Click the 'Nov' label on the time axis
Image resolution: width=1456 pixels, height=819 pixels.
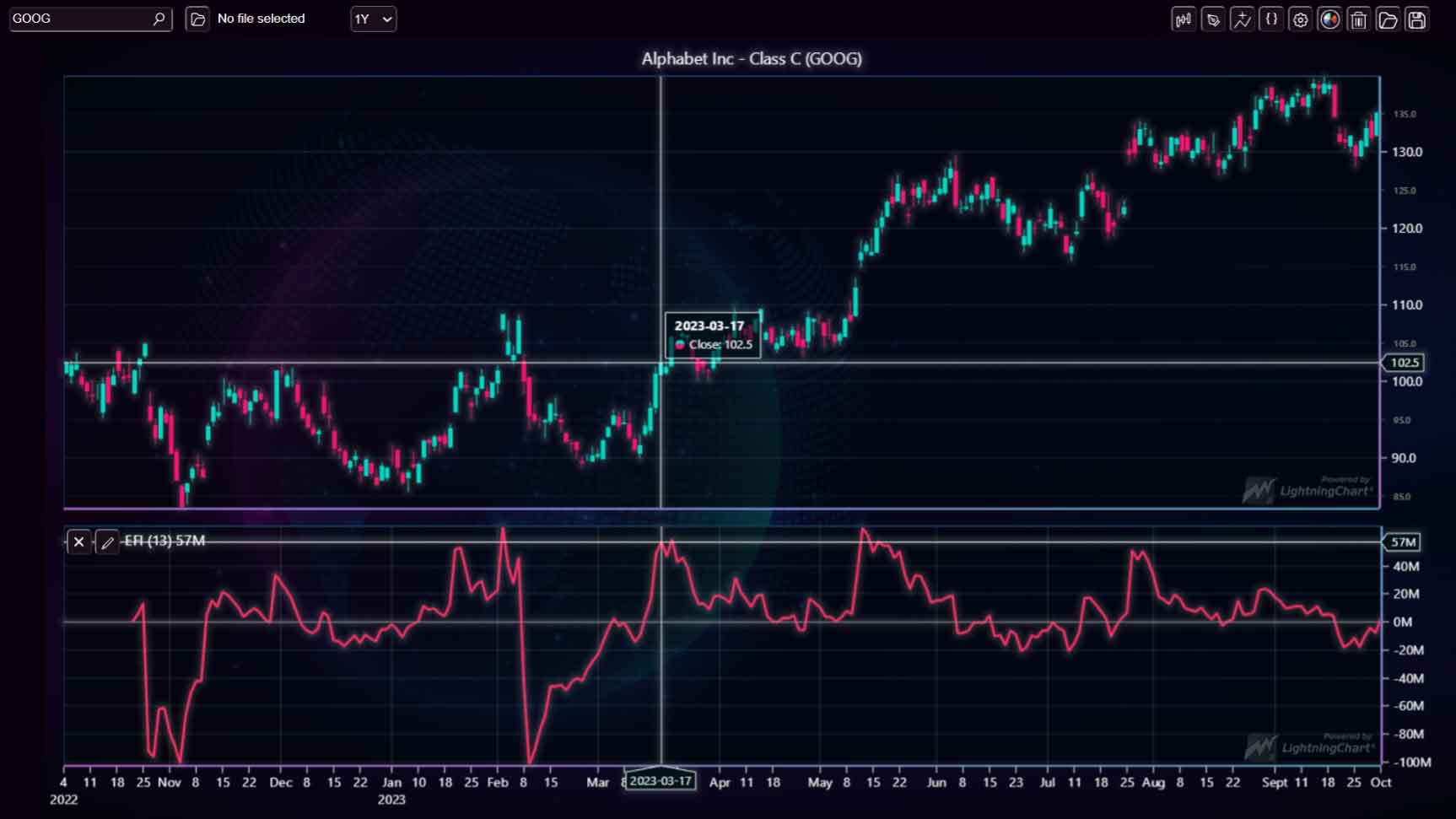click(x=170, y=782)
